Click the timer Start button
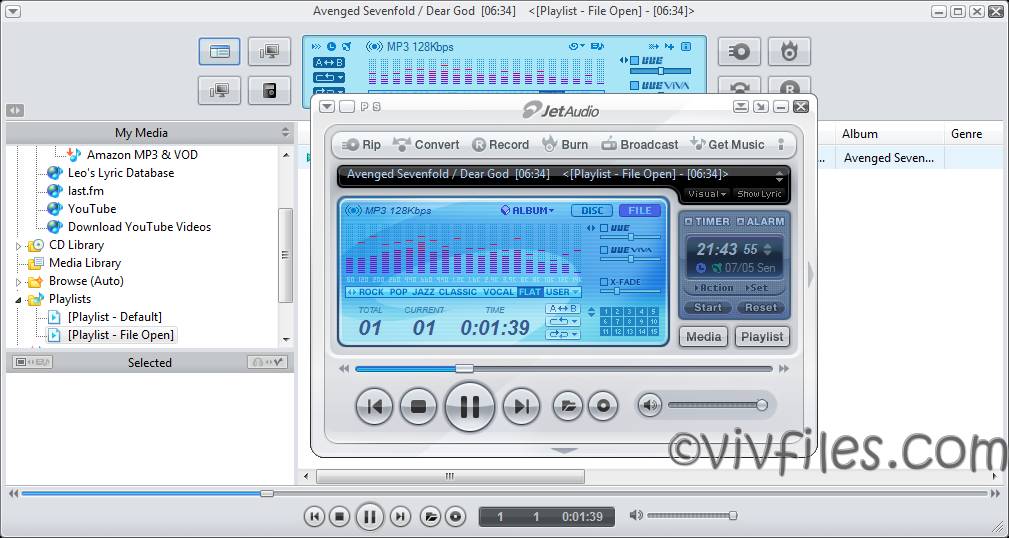The height and width of the screenshot is (538, 1009). 708,308
